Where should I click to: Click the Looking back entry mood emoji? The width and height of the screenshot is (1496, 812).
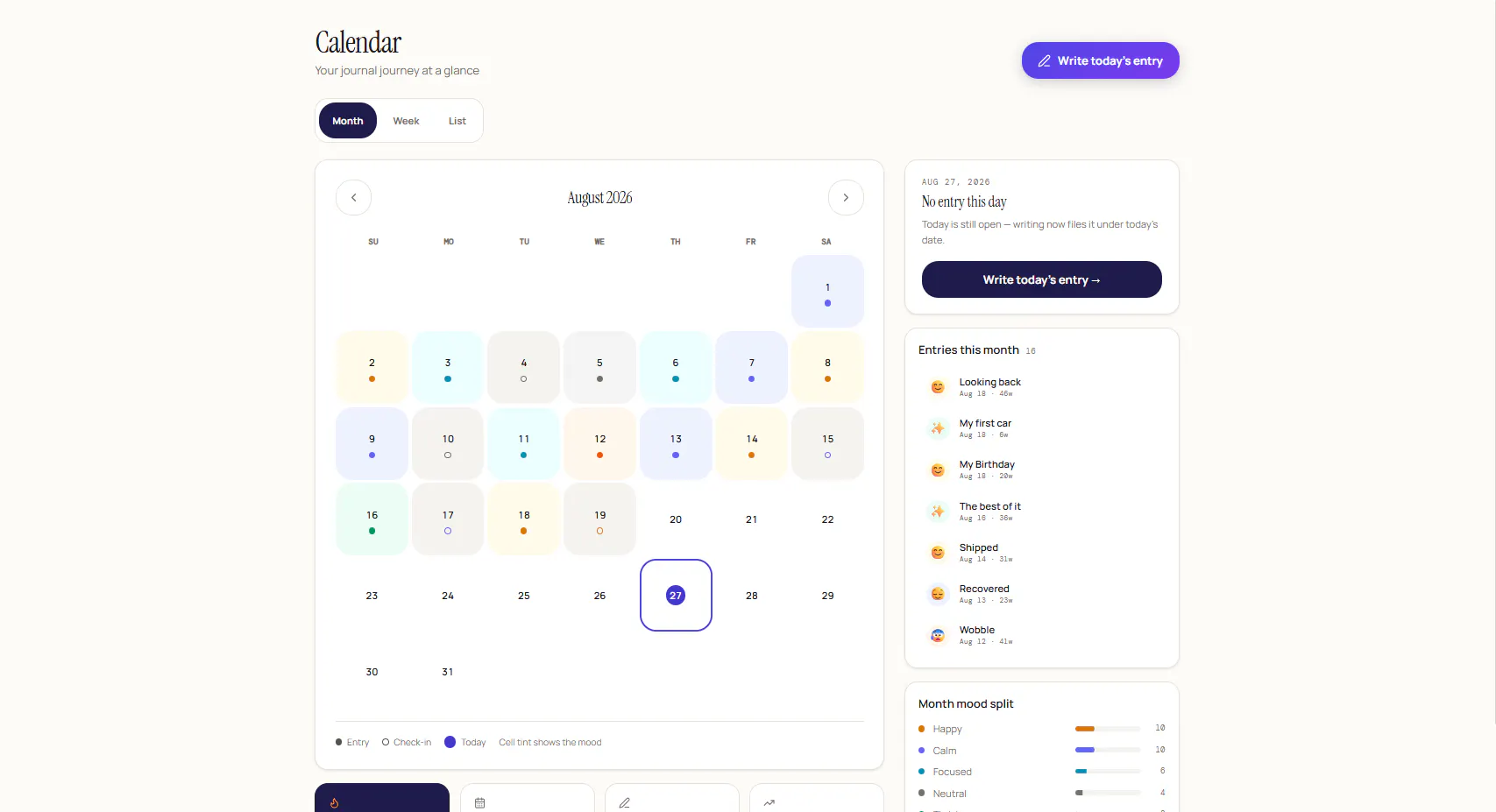(x=938, y=387)
